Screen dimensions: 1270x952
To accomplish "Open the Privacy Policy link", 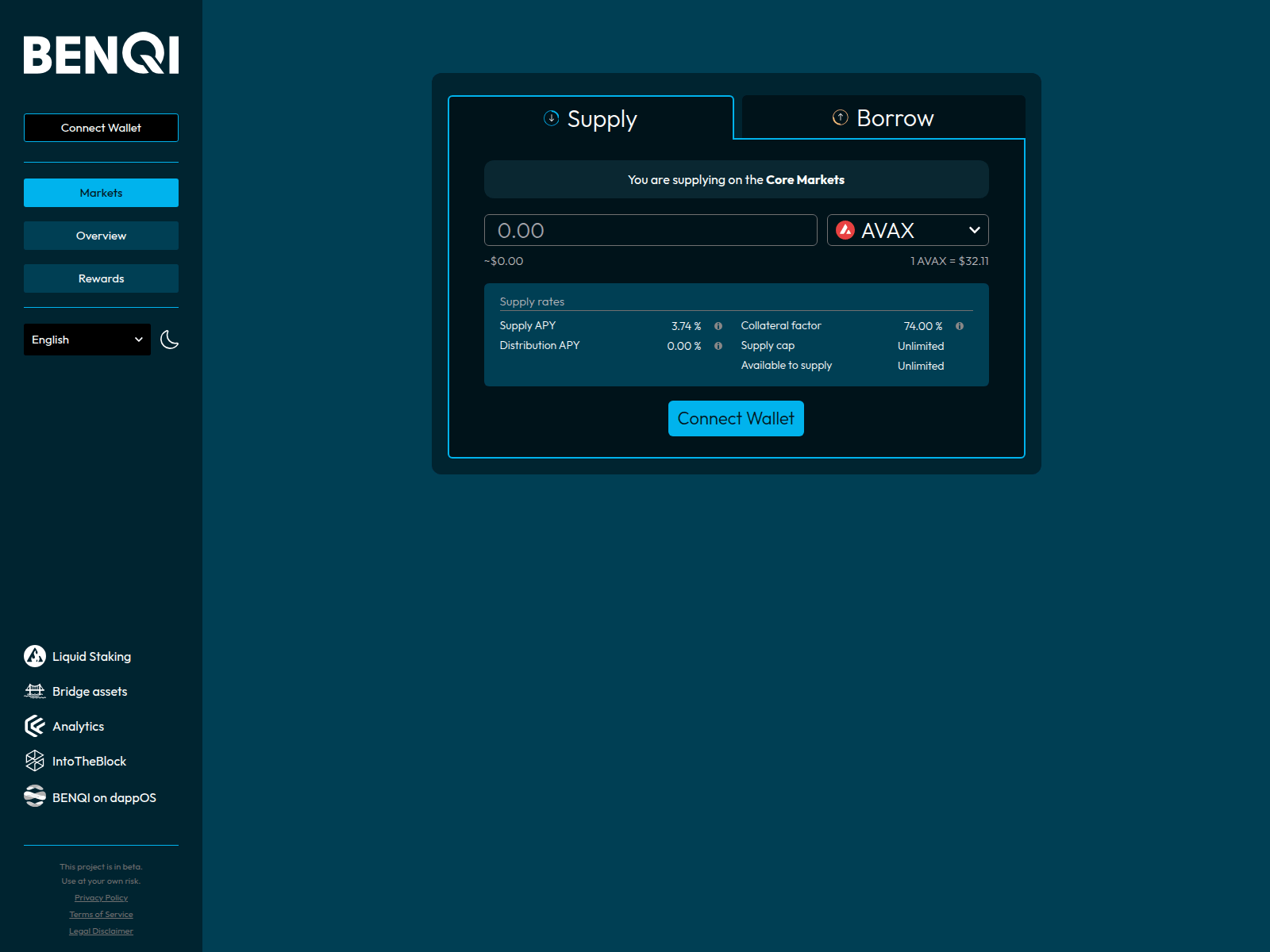I will coord(101,897).
